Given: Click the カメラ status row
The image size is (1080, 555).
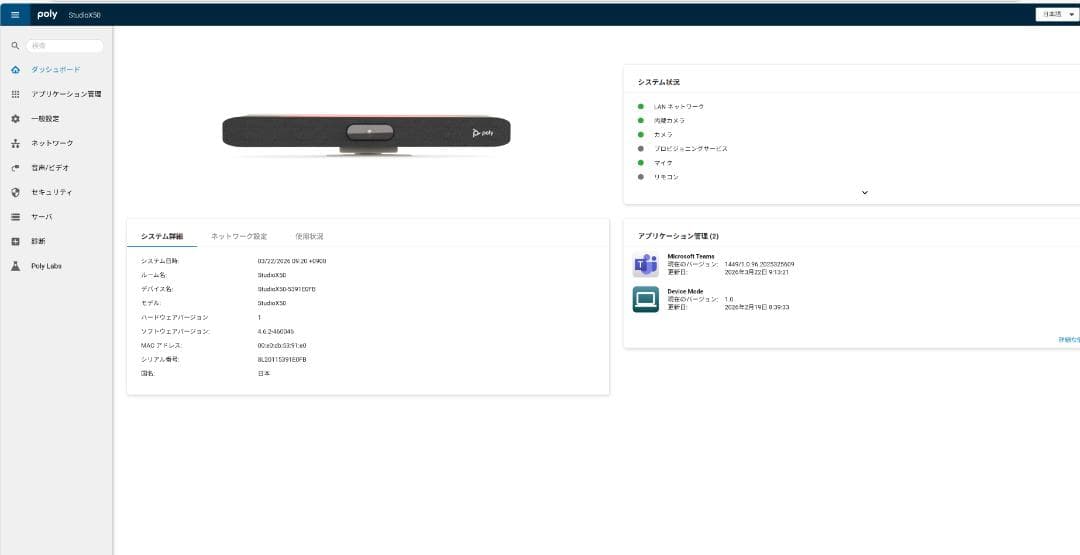Looking at the screenshot, I should (656, 135).
